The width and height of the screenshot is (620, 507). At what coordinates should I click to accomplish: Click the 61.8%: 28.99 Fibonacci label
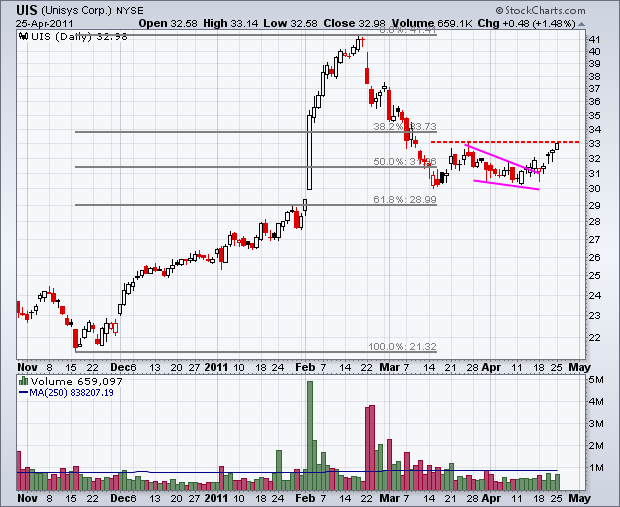coord(405,200)
